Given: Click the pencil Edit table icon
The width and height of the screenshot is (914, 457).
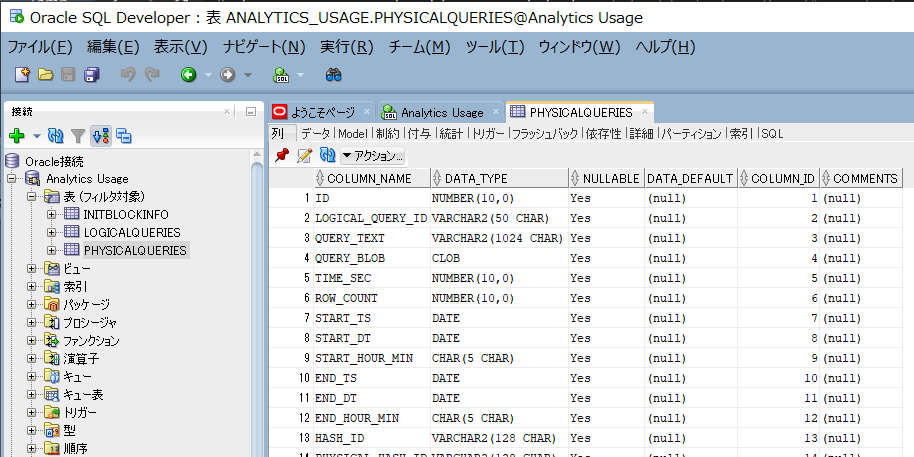Looking at the screenshot, I should pos(305,156).
